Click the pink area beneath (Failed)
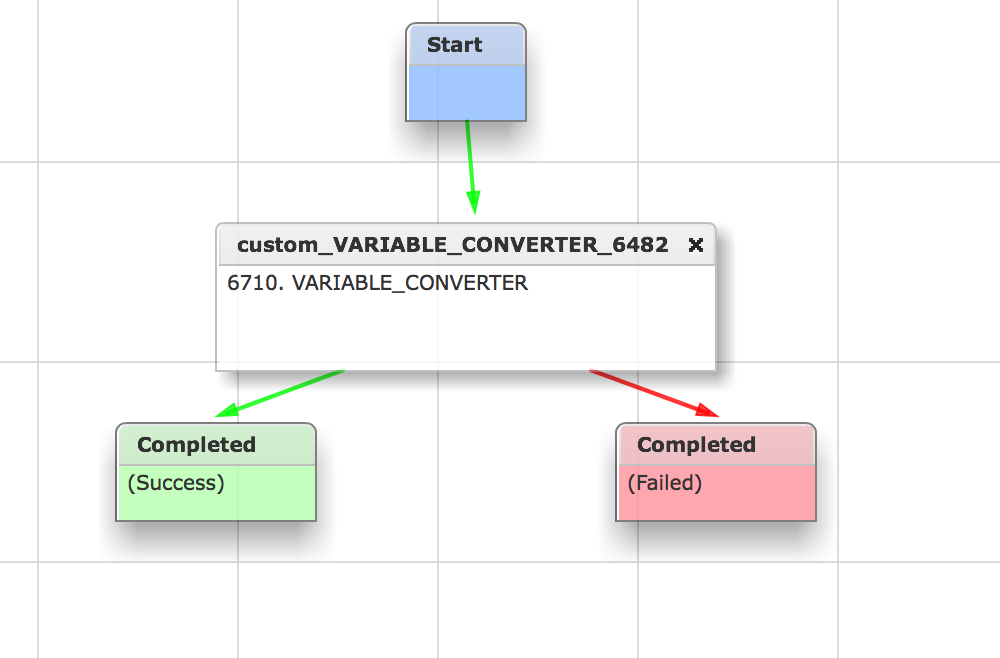This screenshot has height=658, width=1000. point(716,508)
